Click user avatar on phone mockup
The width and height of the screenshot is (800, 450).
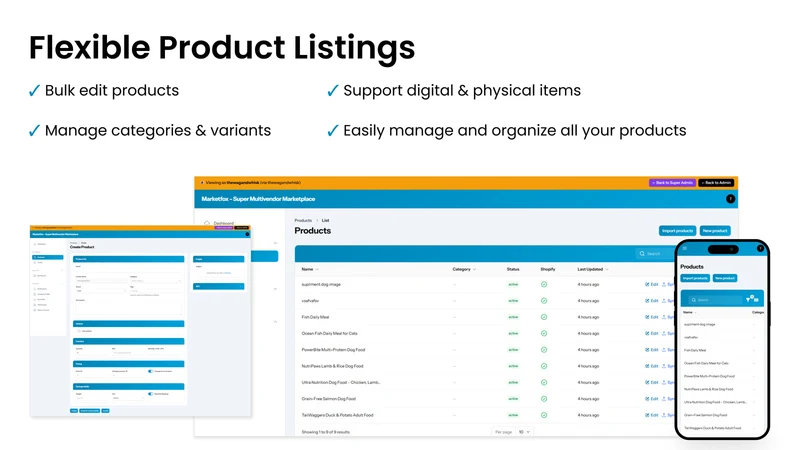click(760, 248)
